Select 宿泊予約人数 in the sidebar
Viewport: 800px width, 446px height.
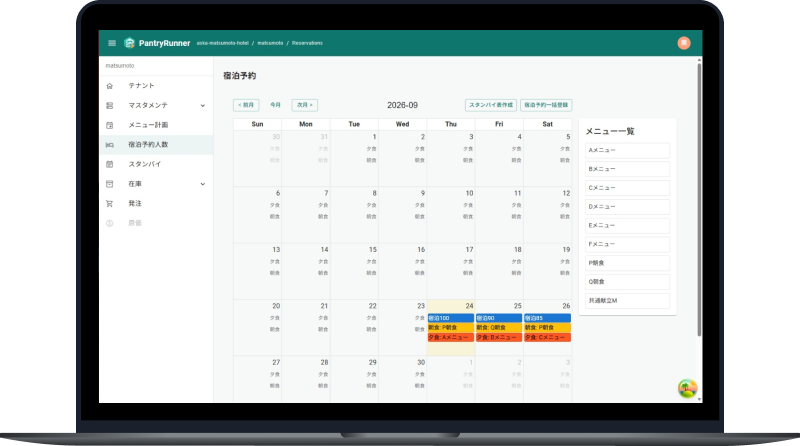(x=156, y=145)
